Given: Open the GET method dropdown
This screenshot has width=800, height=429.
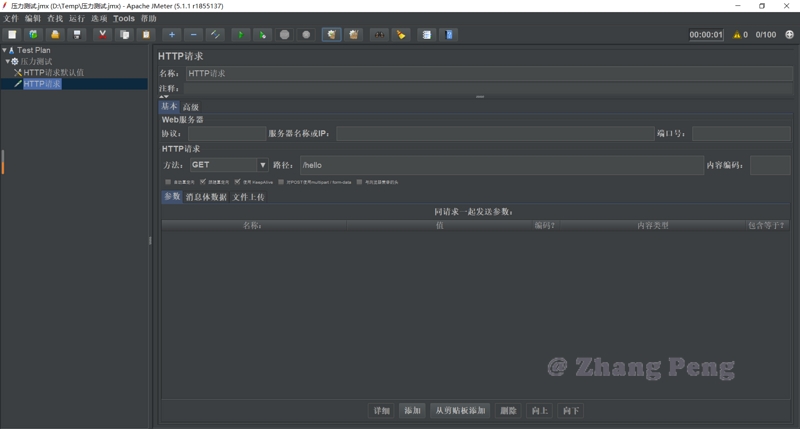Looking at the screenshot, I should tap(263, 165).
